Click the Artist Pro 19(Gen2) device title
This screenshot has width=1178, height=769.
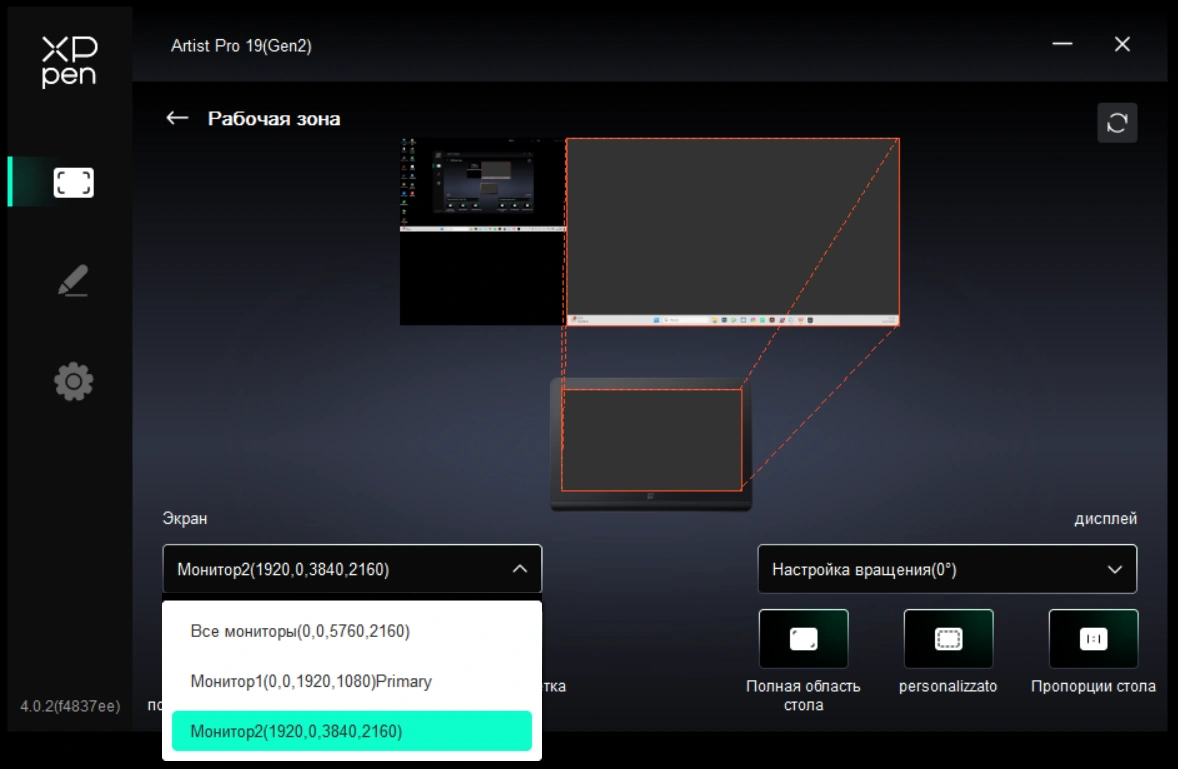241,46
